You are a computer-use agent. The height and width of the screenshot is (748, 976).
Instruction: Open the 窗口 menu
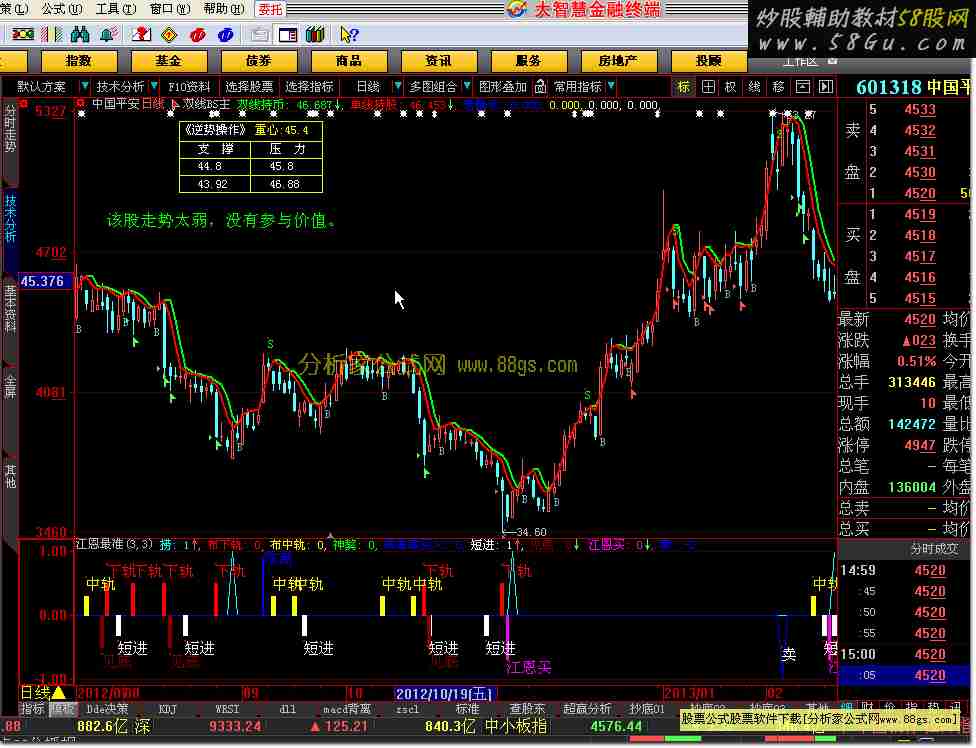tap(170, 9)
